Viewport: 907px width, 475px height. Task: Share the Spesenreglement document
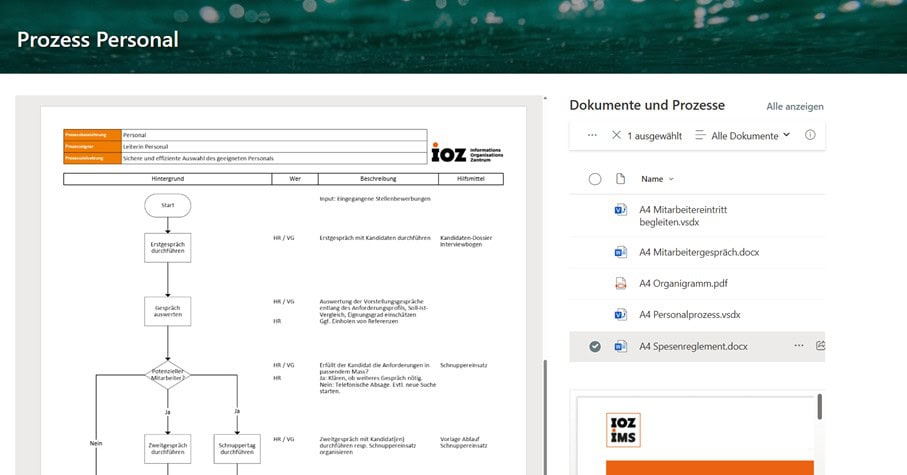[820, 346]
